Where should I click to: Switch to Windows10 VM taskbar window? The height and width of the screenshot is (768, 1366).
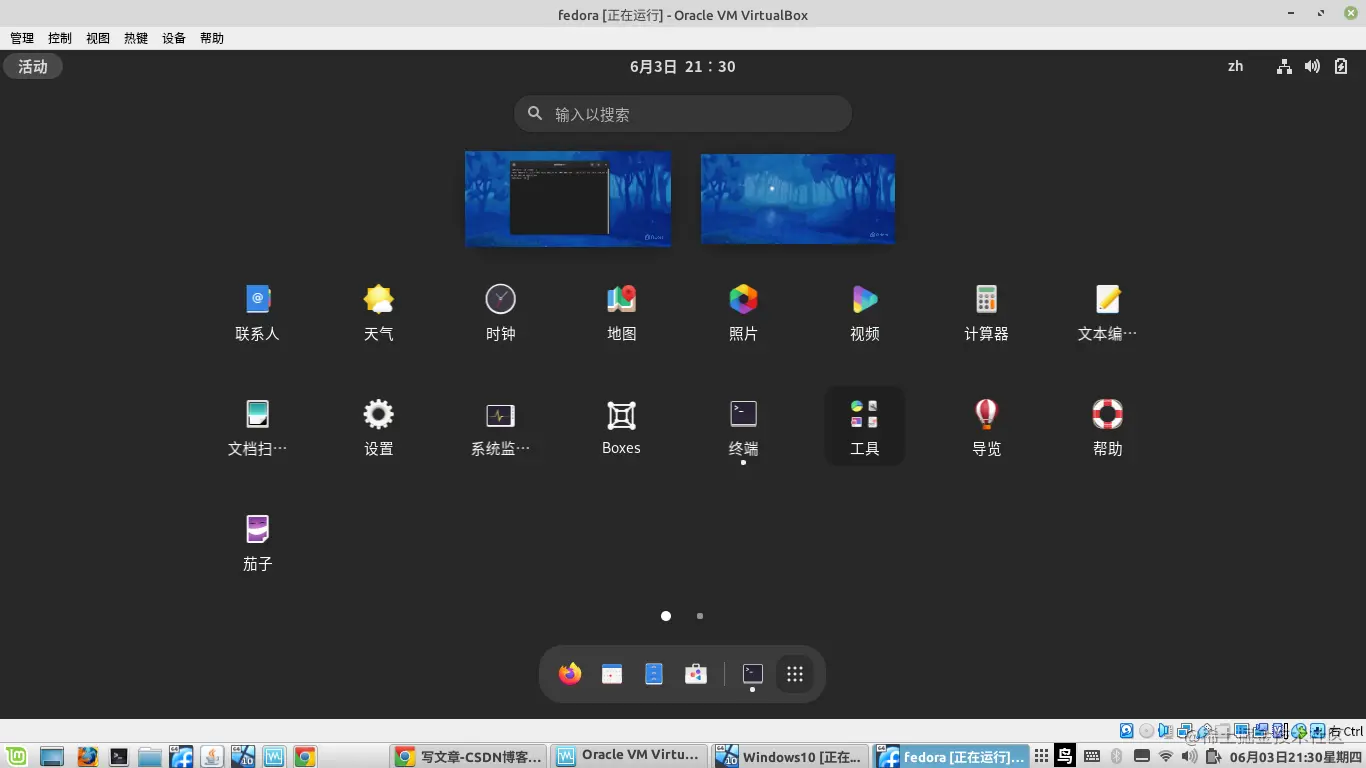tap(790, 756)
